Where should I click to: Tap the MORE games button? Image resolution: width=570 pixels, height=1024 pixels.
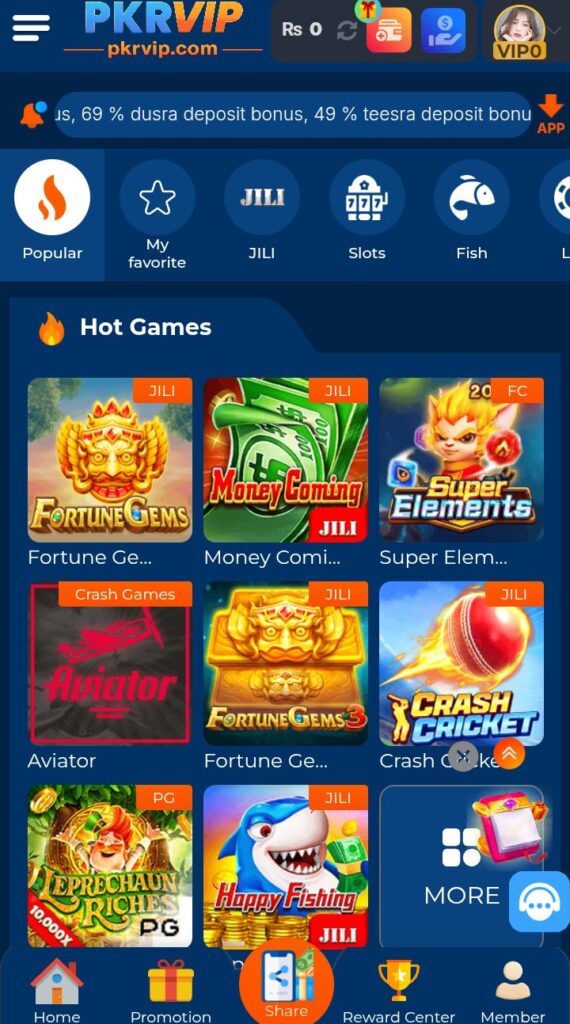pyautogui.click(x=462, y=866)
